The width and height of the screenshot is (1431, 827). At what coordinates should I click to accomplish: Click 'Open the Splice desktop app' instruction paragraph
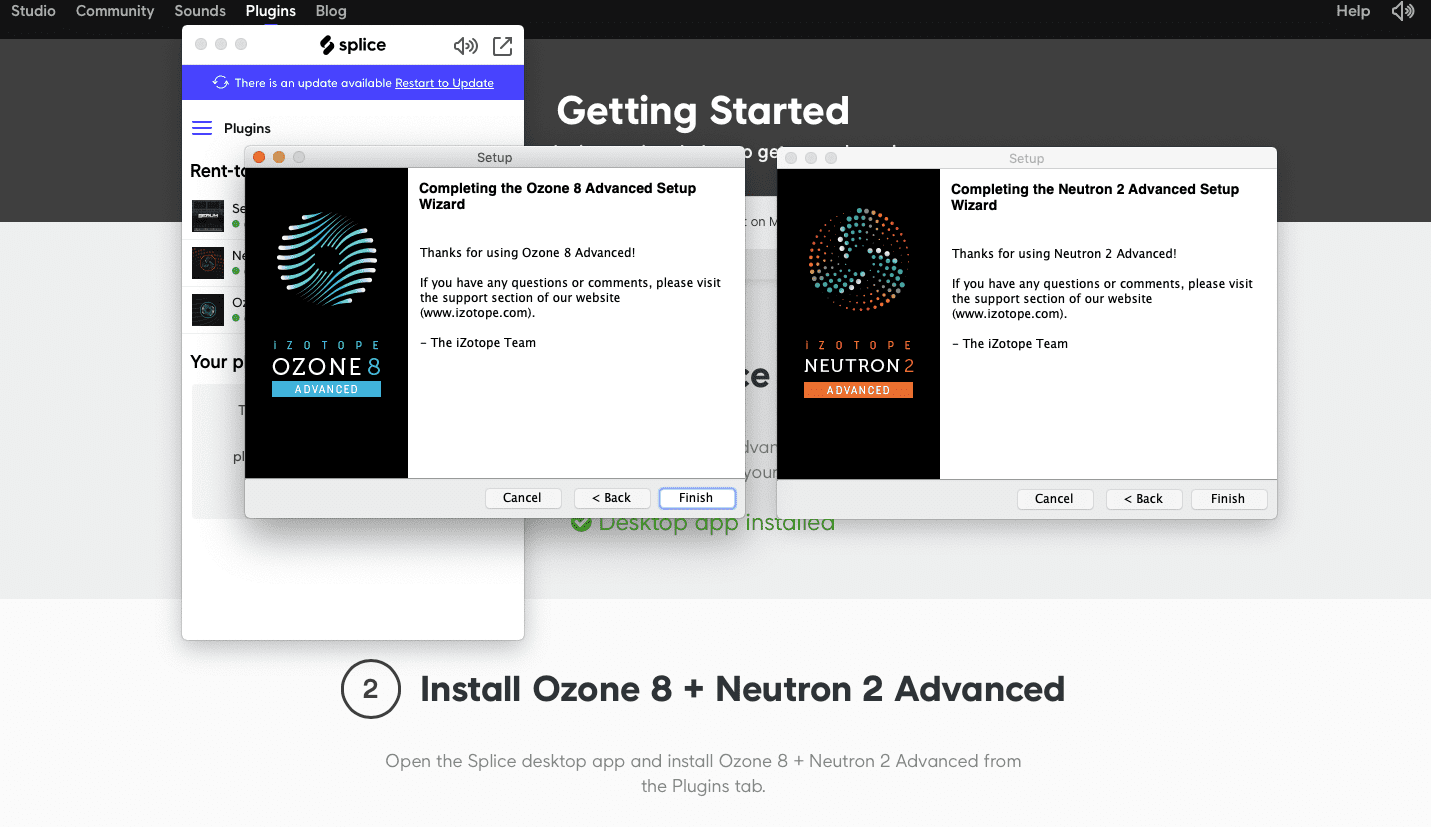(703, 773)
